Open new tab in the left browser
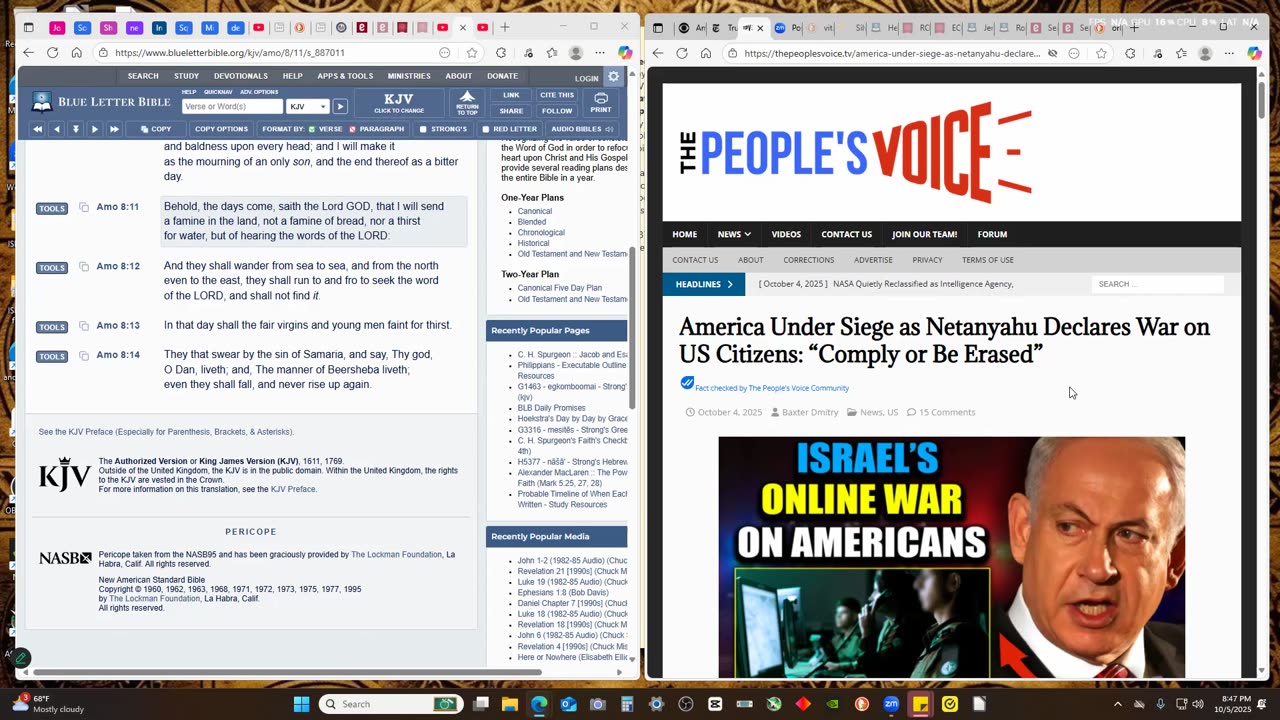 coord(505,27)
